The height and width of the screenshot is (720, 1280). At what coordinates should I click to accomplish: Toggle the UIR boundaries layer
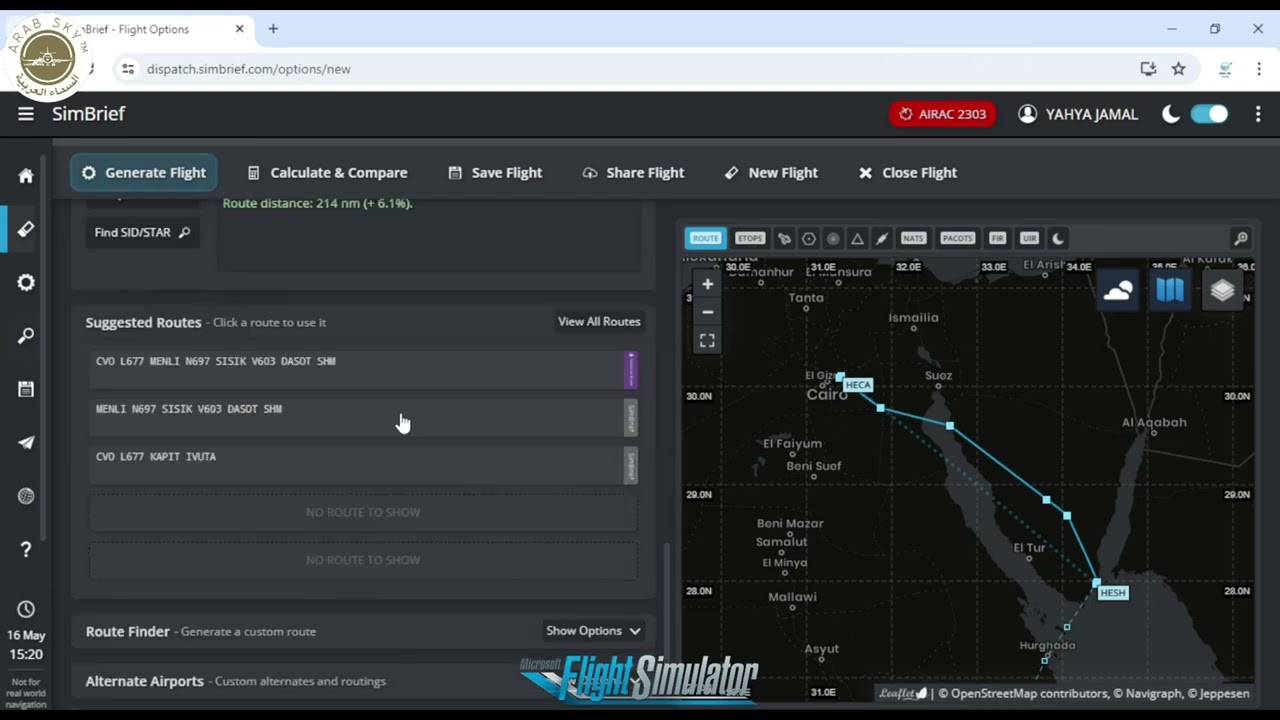(x=1029, y=238)
